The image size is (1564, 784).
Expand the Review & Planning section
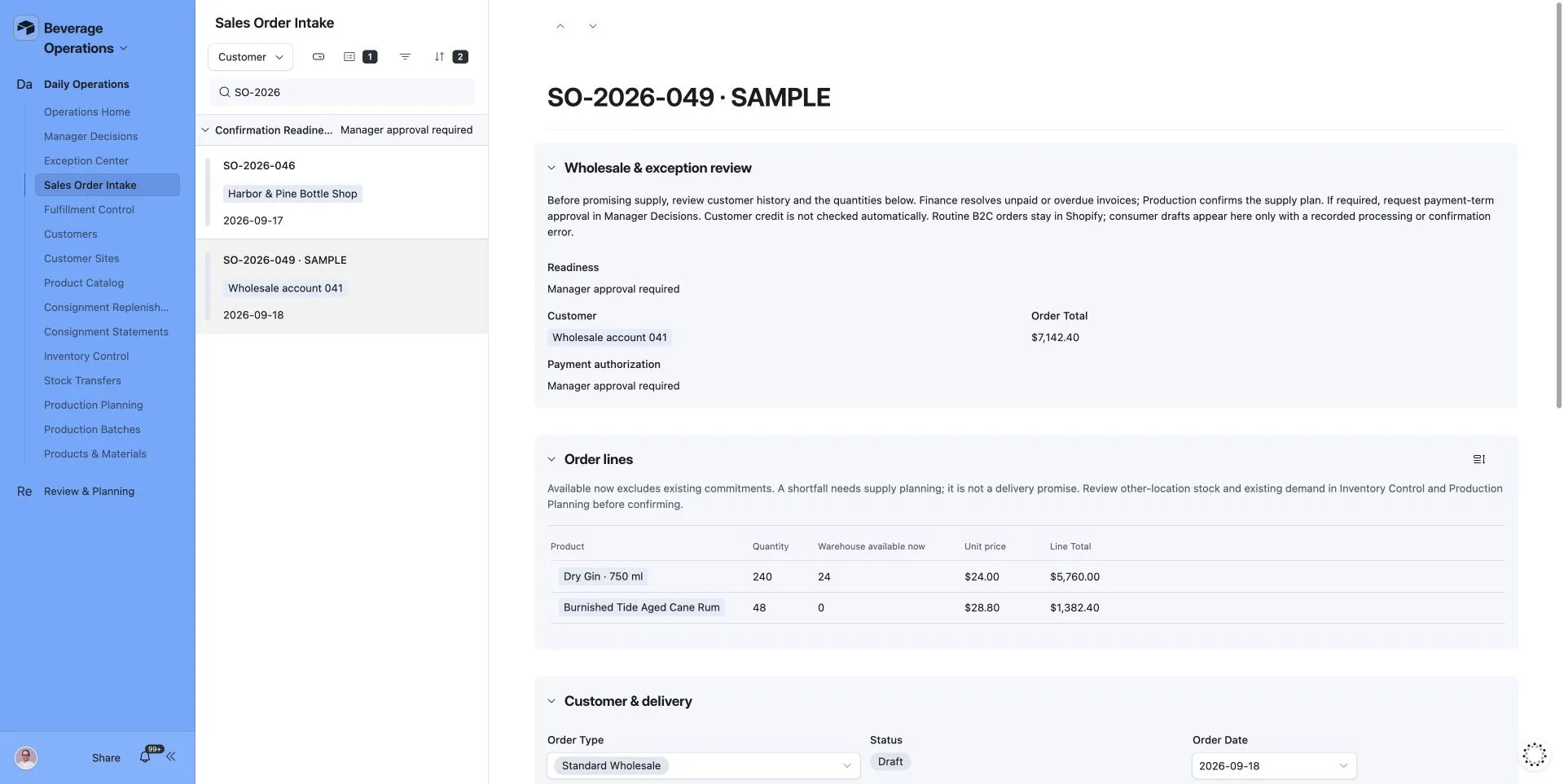tap(89, 491)
